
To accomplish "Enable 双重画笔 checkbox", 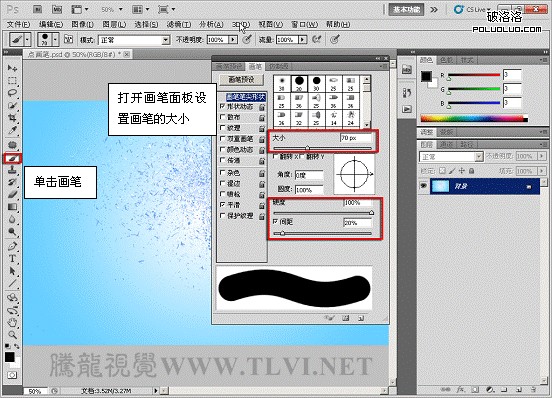I will pos(222,139).
